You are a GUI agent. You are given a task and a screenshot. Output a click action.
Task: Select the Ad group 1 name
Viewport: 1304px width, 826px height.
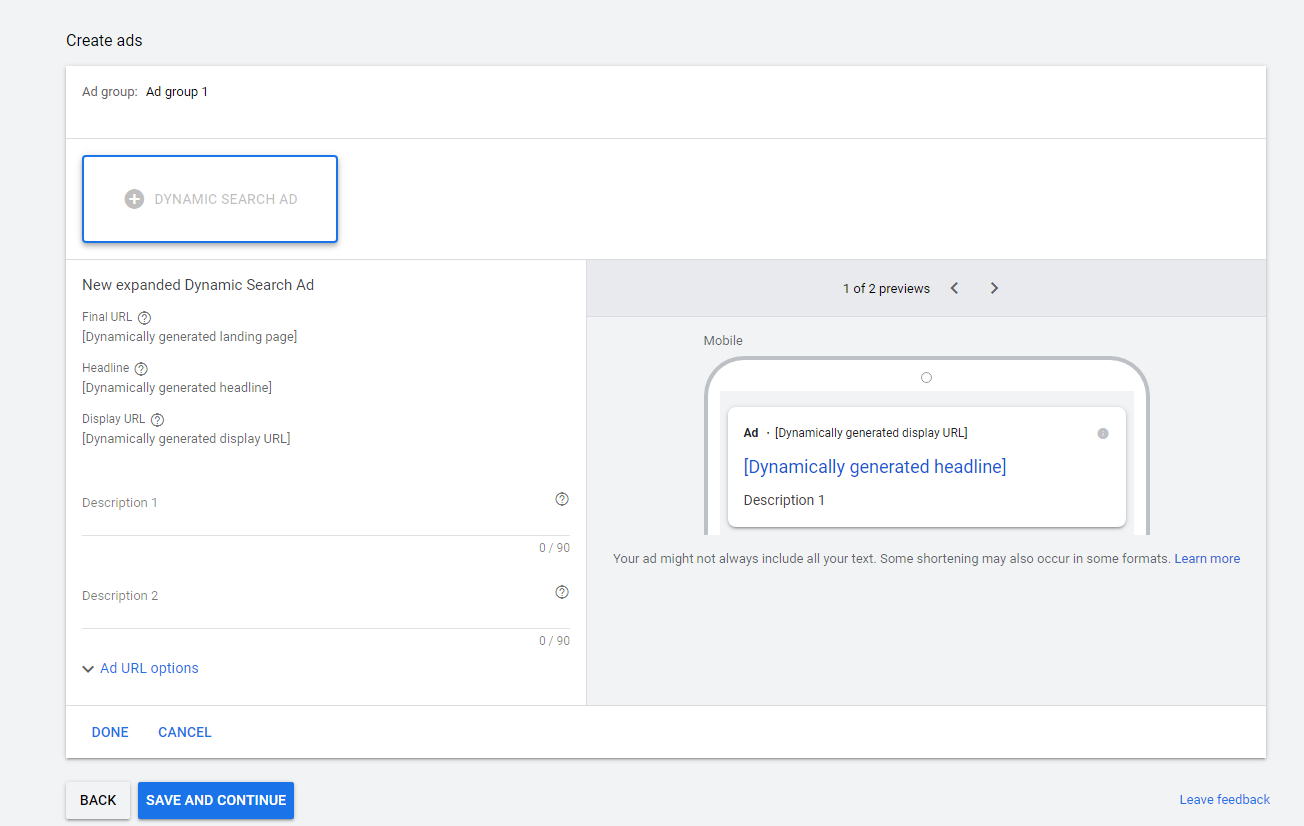(x=177, y=92)
